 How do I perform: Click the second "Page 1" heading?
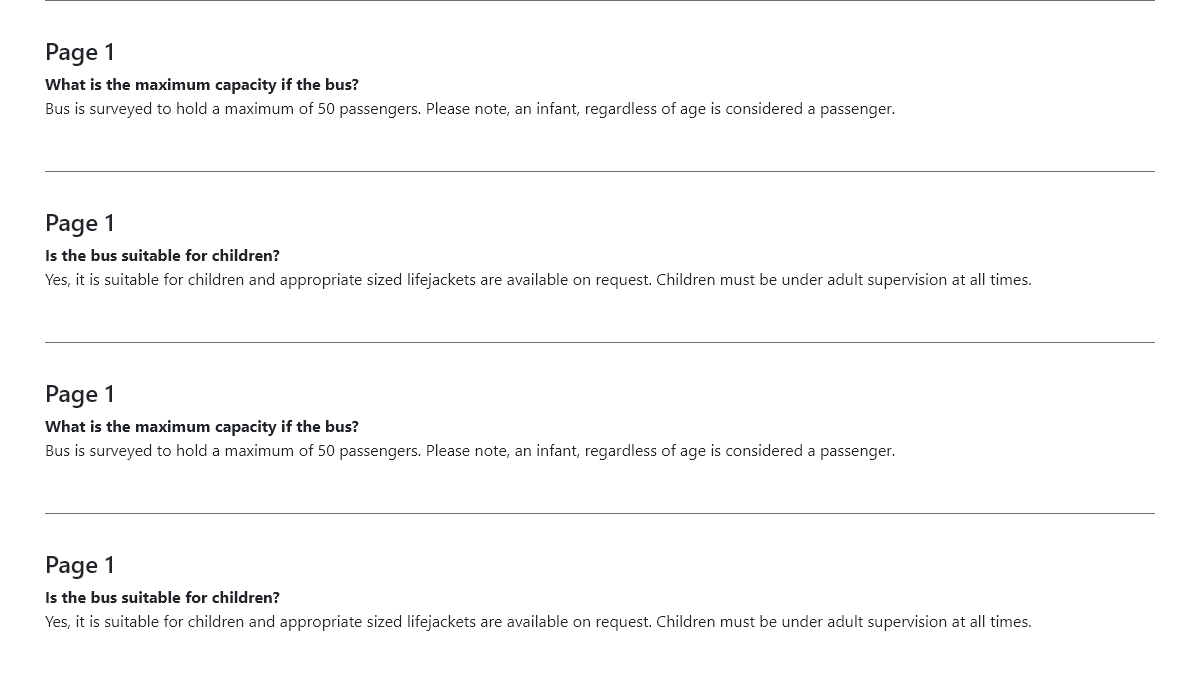click(80, 223)
